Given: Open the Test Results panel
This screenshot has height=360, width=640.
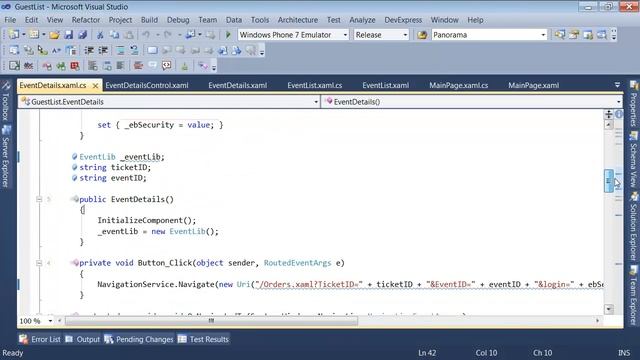Looking at the screenshot, I should (203, 339).
